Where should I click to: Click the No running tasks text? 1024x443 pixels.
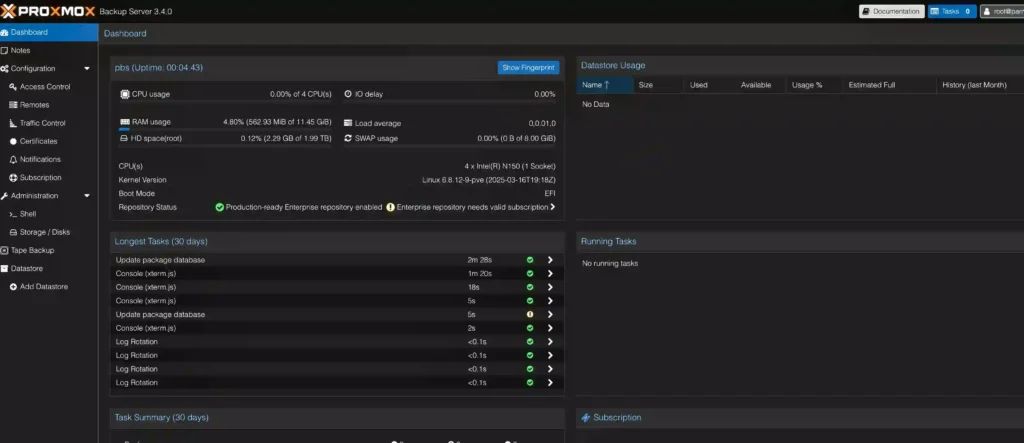tap(610, 264)
